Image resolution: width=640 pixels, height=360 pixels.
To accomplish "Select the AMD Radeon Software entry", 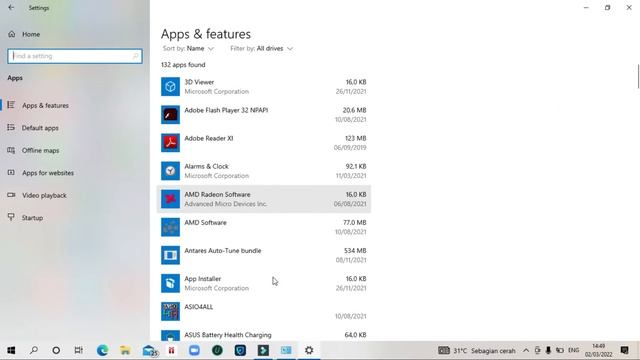I will pos(264,199).
